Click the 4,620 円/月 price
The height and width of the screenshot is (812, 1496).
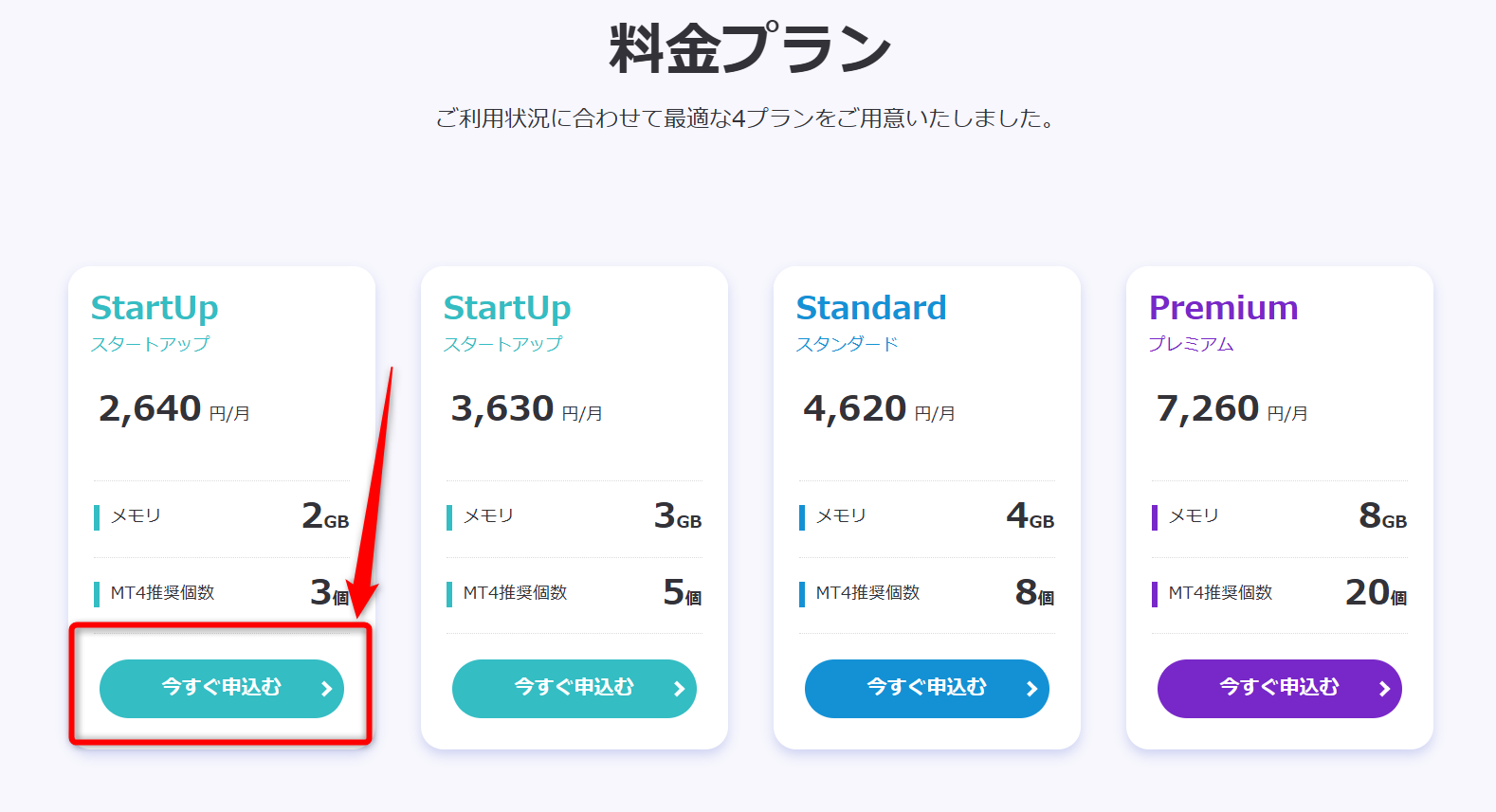tap(878, 409)
